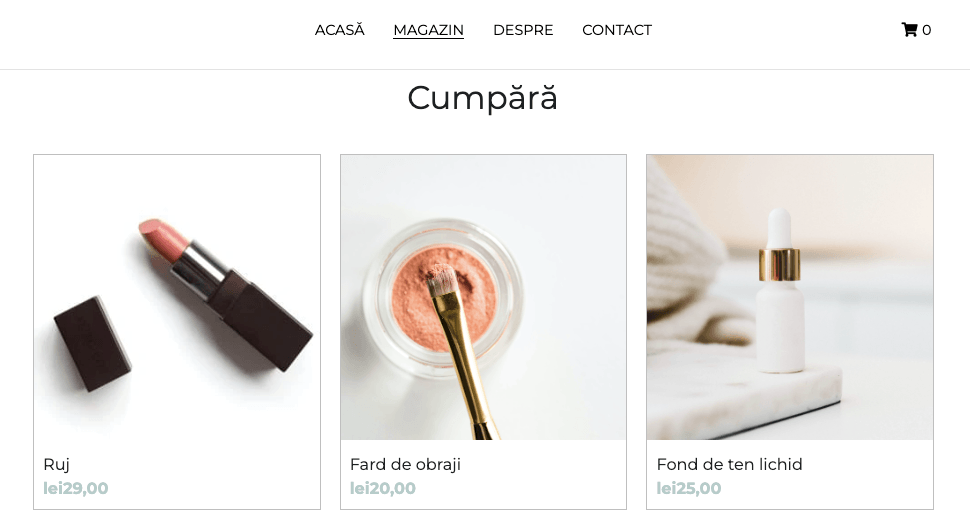Screen dimensions: 970x521
Task: Open the Fond de ten lichid title
Action: 729,465
